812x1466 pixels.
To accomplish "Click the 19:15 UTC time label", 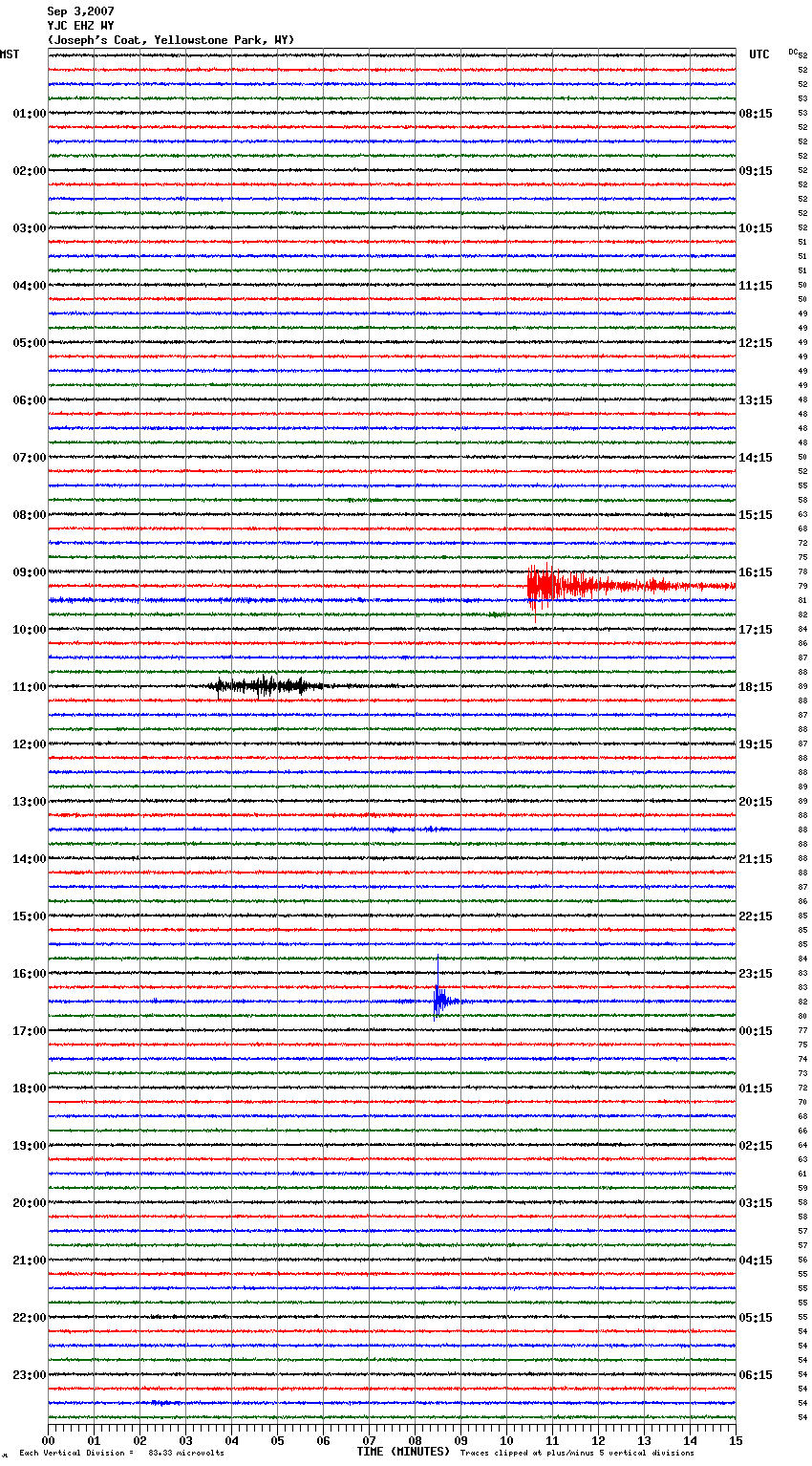I will coord(756,744).
